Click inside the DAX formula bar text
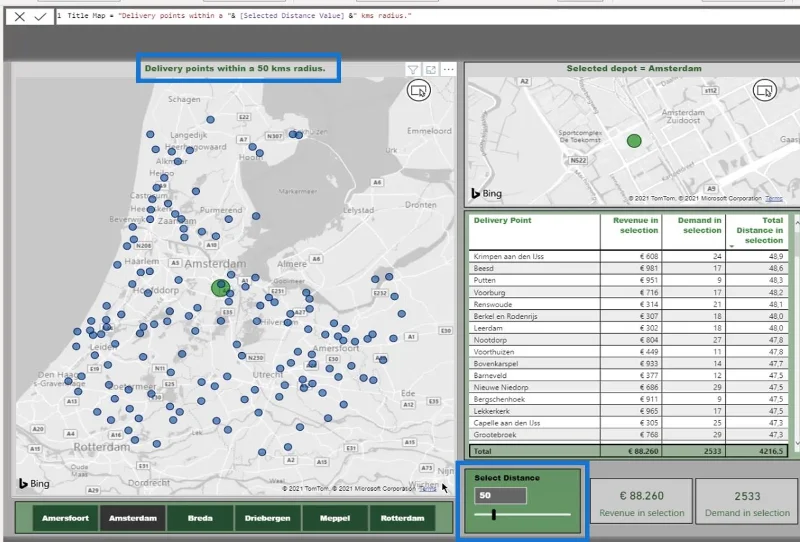Image resolution: width=800 pixels, height=542 pixels. coord(239,16)
